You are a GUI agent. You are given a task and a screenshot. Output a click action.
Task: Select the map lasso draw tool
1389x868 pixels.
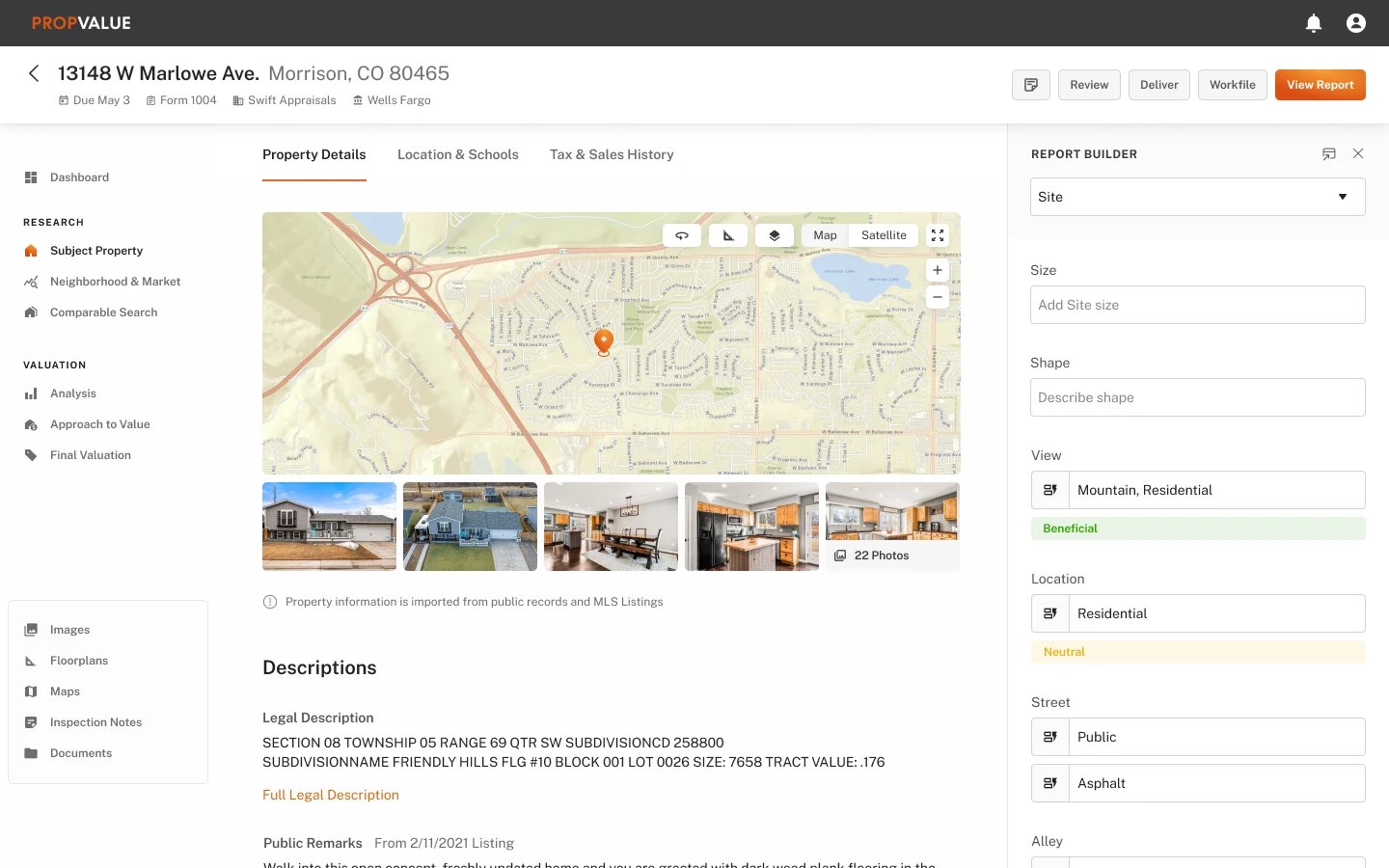pyautogui.click(x=682, y=235)
